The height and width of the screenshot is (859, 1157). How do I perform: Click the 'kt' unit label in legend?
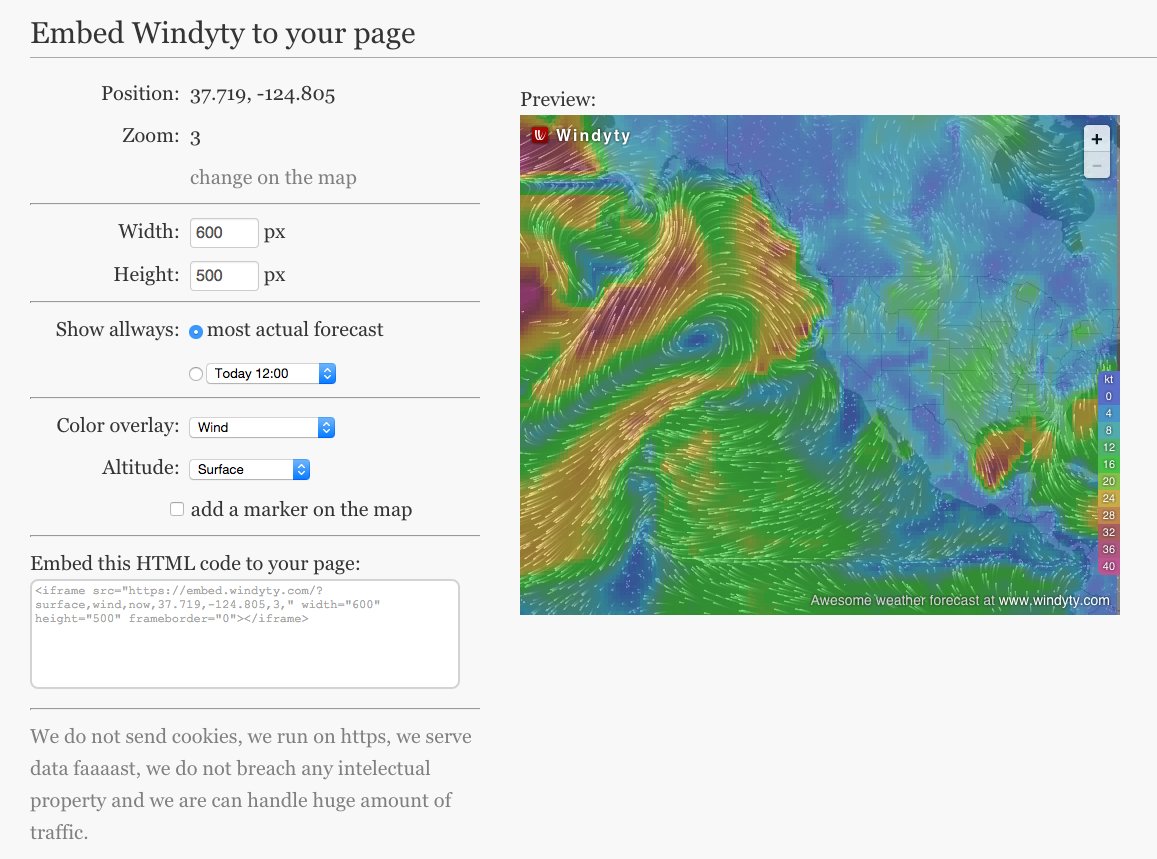(x=1108, y=379)
